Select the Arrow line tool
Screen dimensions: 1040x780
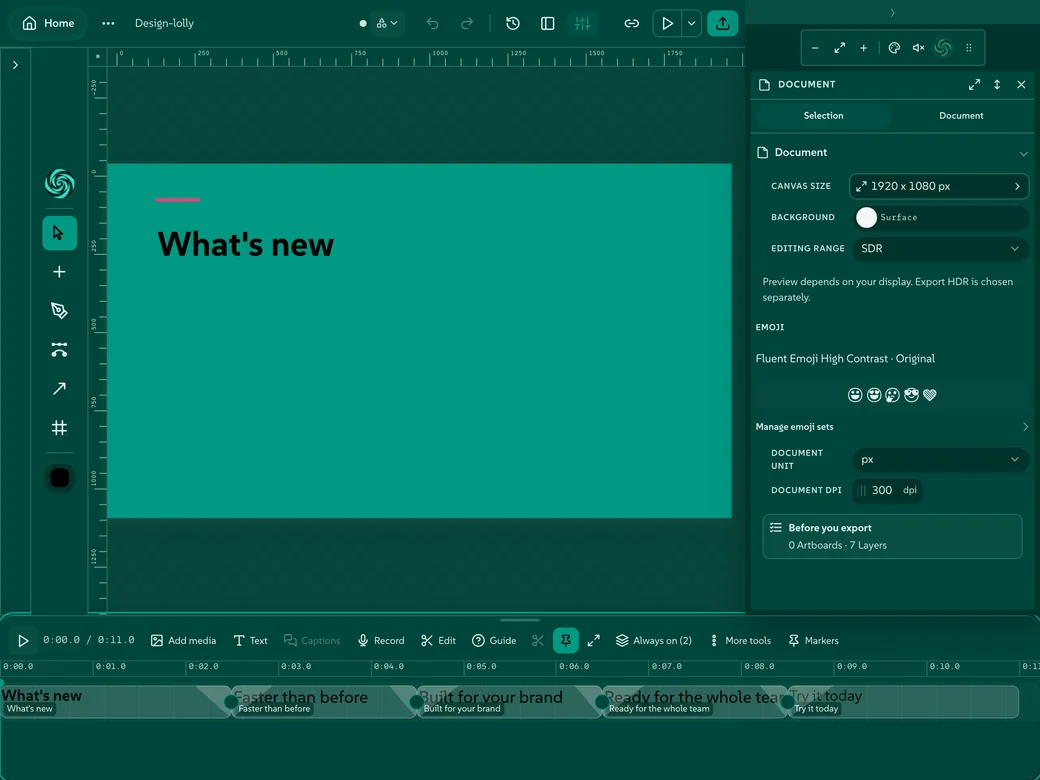click(60, 389)
